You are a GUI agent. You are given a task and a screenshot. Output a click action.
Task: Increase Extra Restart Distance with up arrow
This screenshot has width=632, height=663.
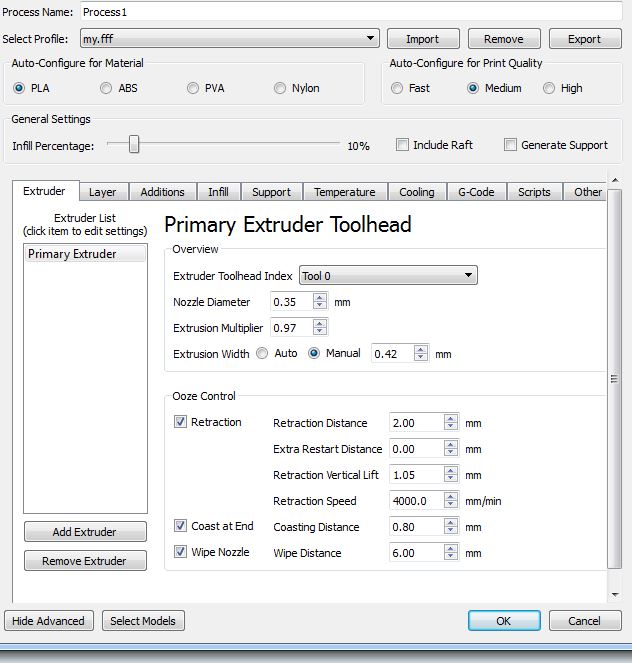(x=451, y=445)
